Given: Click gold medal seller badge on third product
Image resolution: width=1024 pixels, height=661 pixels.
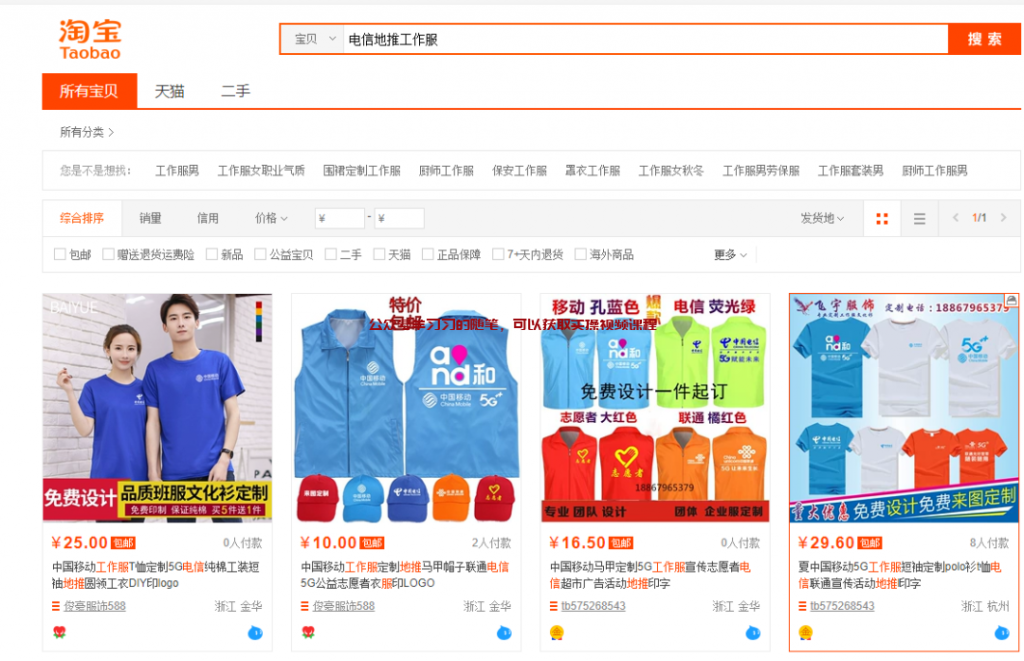Looking at the screenshot, I should (x=557, y=632).
